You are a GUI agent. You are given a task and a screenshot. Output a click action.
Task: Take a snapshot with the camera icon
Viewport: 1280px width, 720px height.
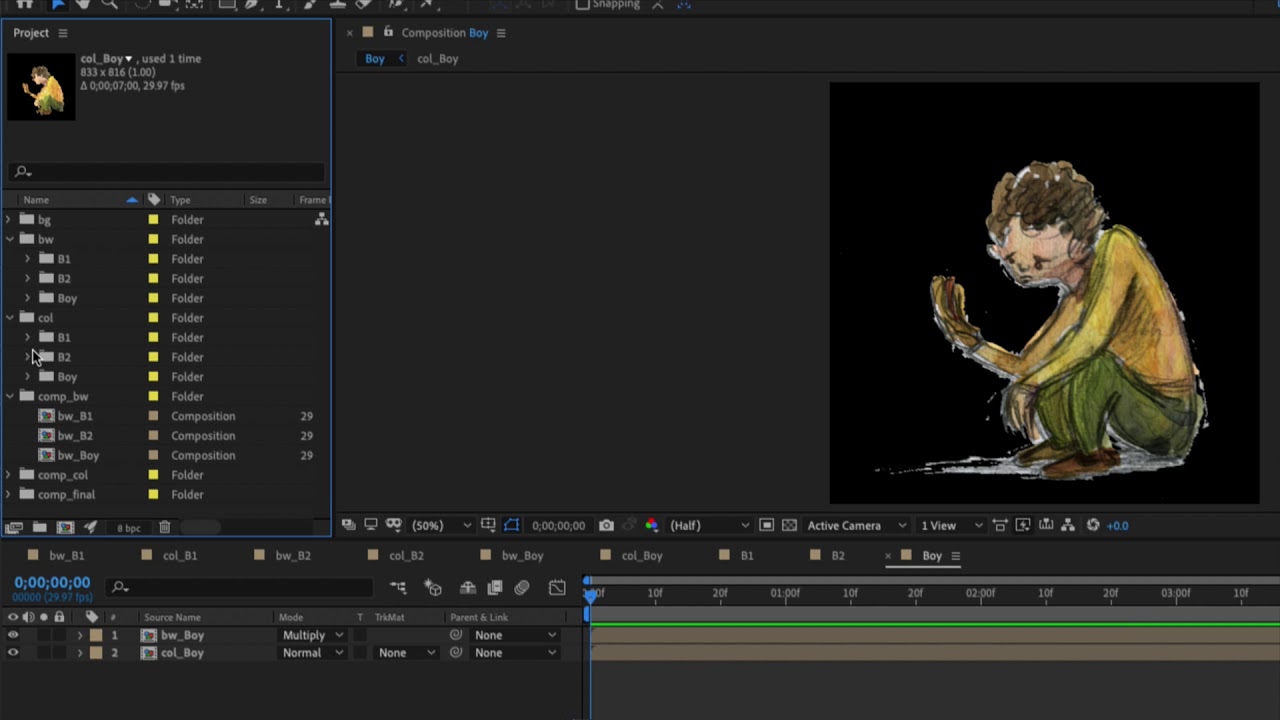pyautogui.click(x=606, y=525)
